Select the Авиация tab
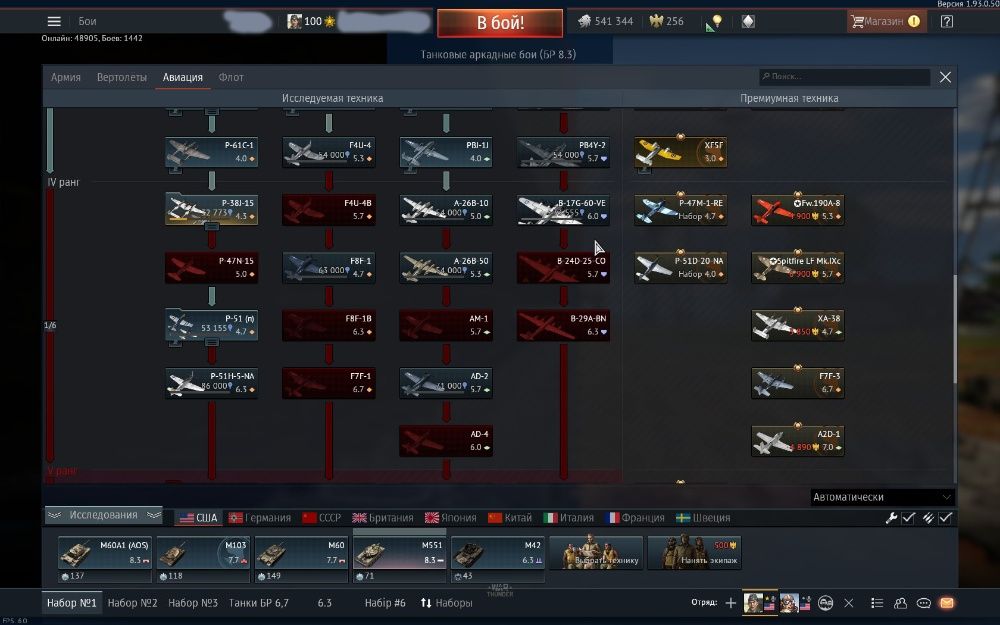 tap(182, 77)
